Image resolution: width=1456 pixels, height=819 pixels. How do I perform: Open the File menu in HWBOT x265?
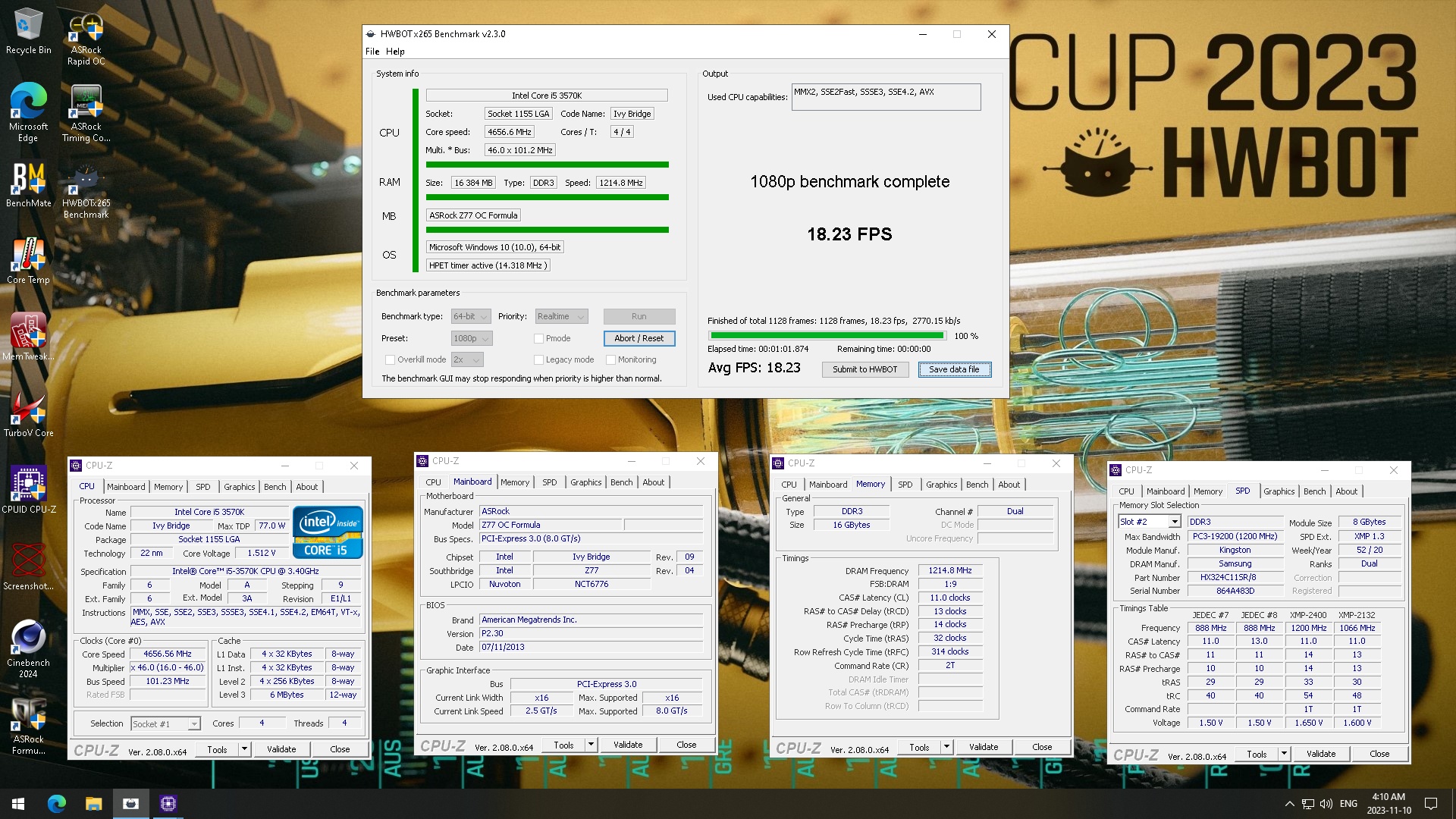pos(372,52)
